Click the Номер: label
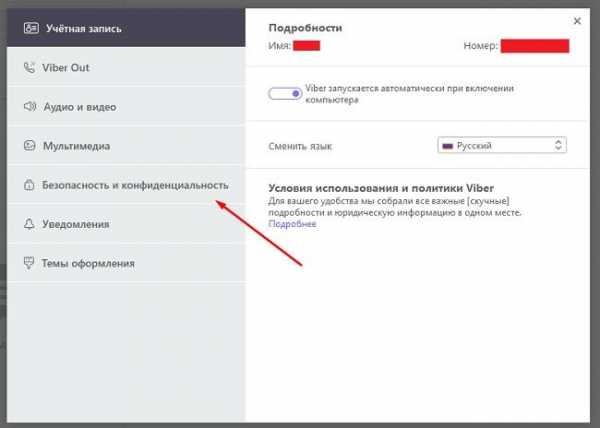 pyautogui.click(x=480, y=46)
